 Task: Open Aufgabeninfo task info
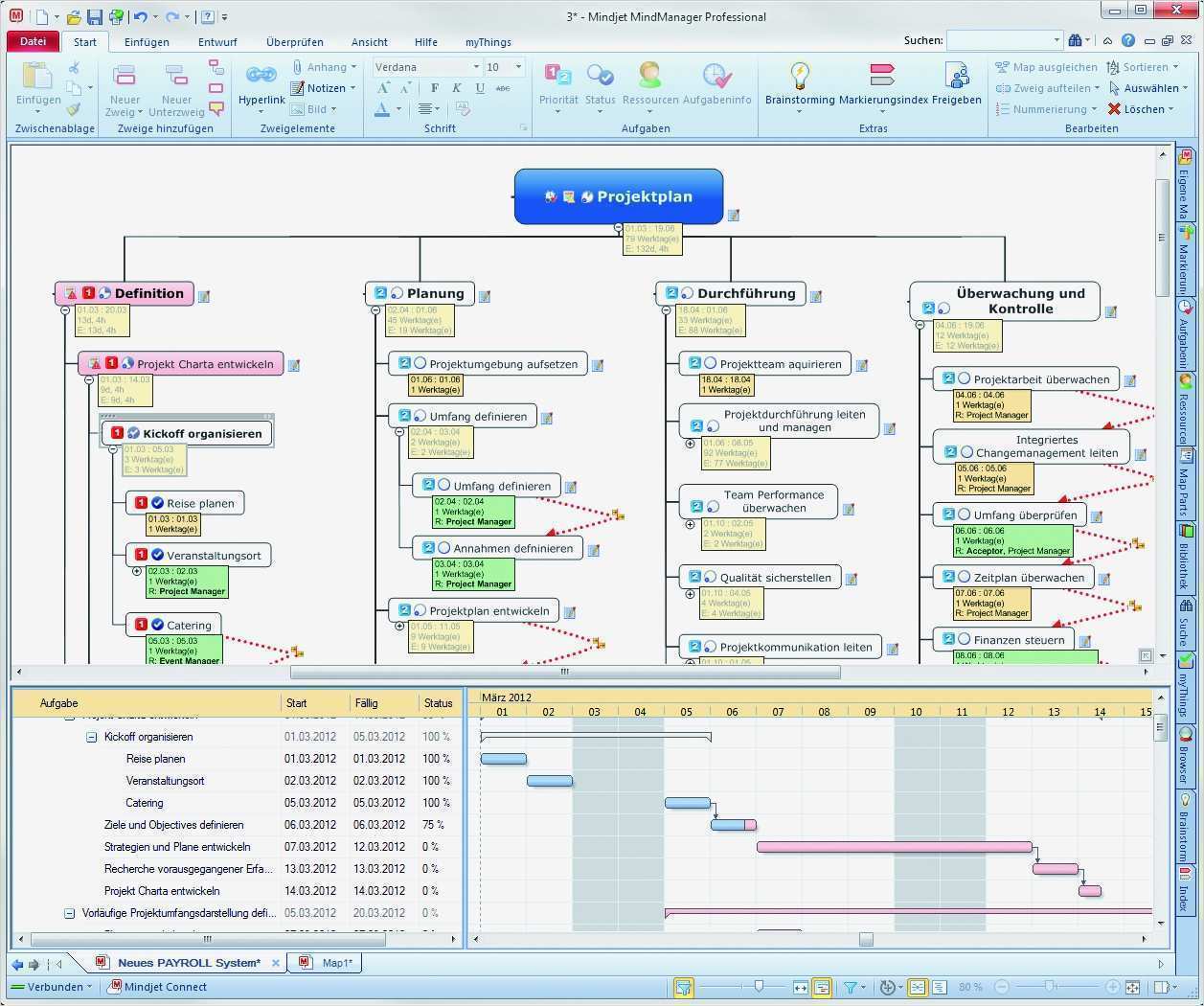pyautogui.click(x=717, y=84)
